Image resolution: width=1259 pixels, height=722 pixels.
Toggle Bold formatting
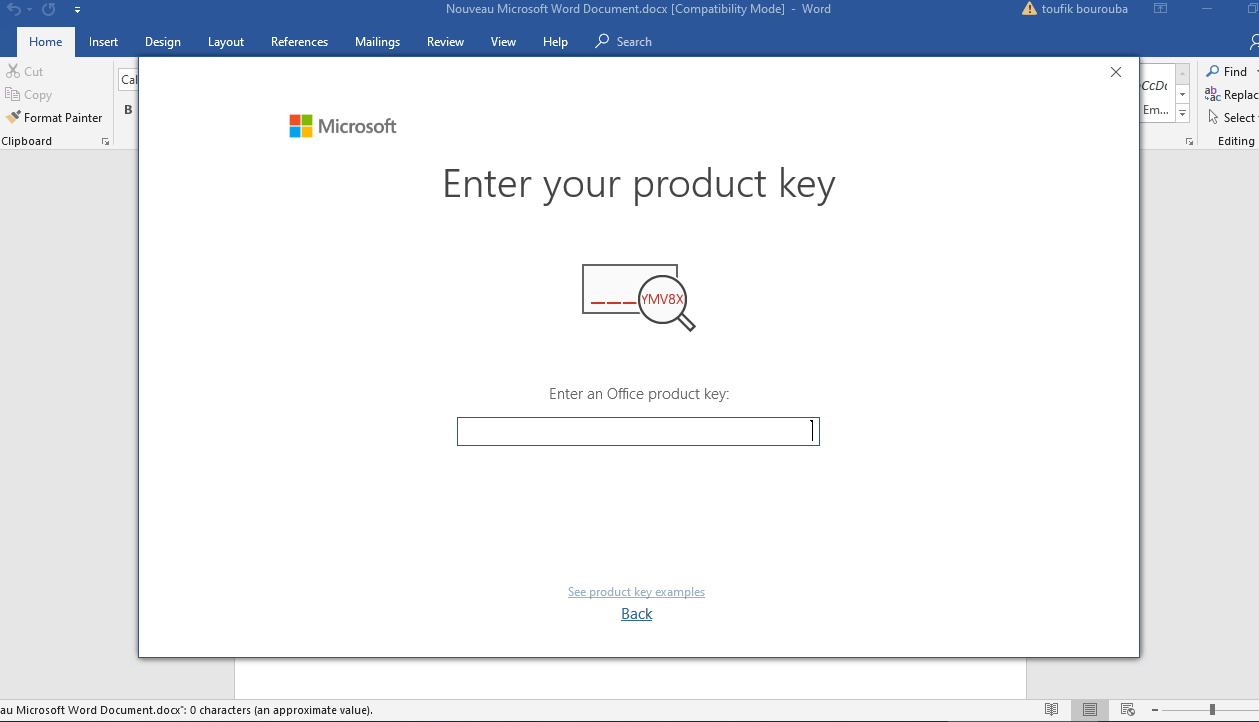click(x=128, y=110)
